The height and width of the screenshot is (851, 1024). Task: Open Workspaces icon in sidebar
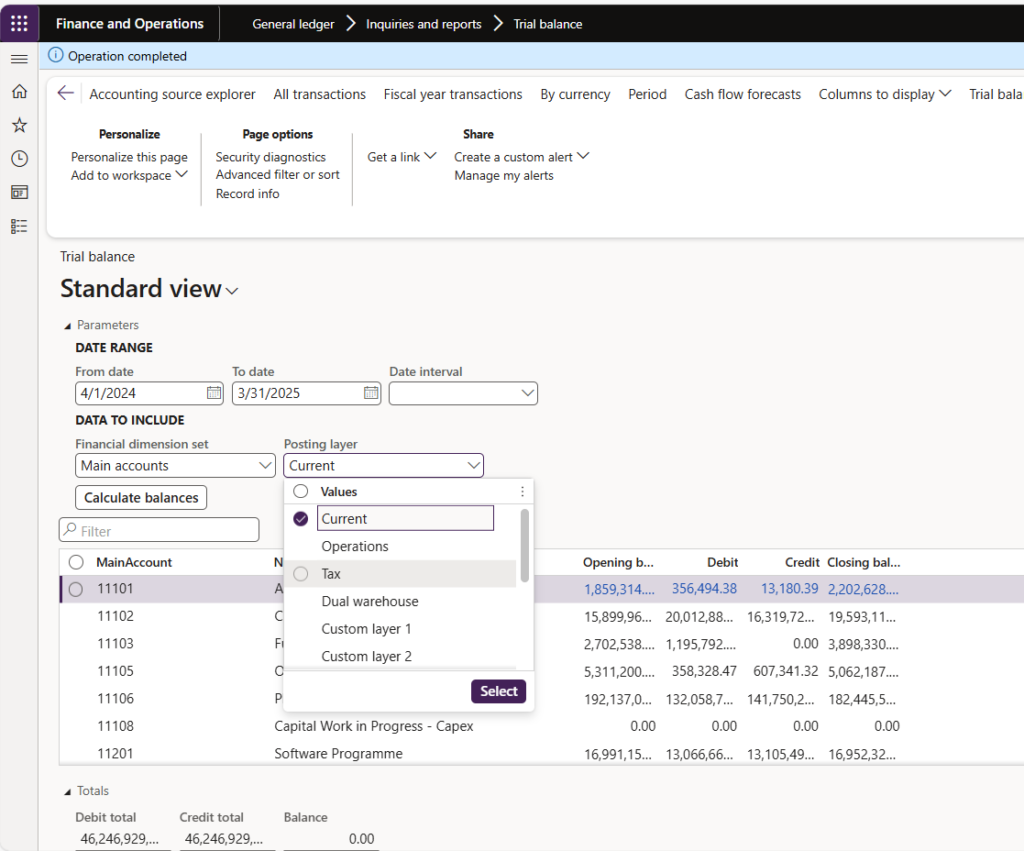pos(19,193)
